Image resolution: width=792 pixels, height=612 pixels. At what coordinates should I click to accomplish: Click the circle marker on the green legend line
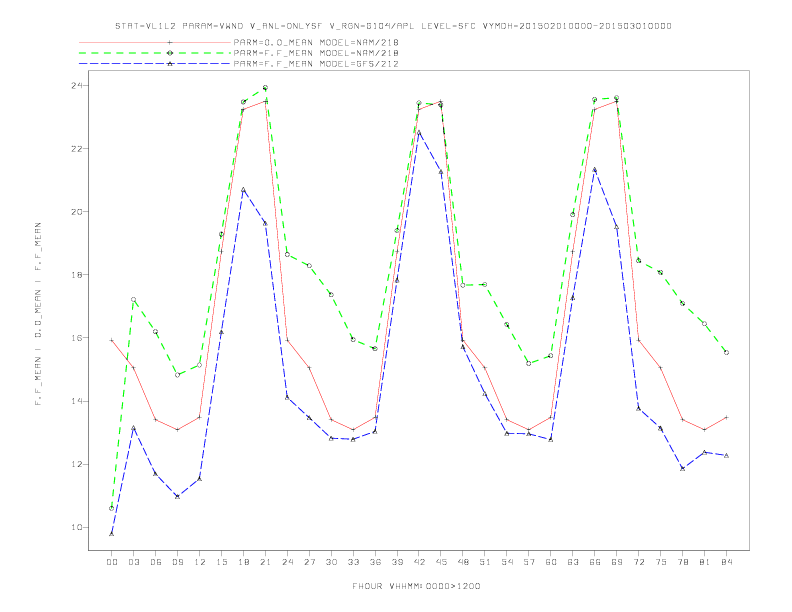[170, 53]
